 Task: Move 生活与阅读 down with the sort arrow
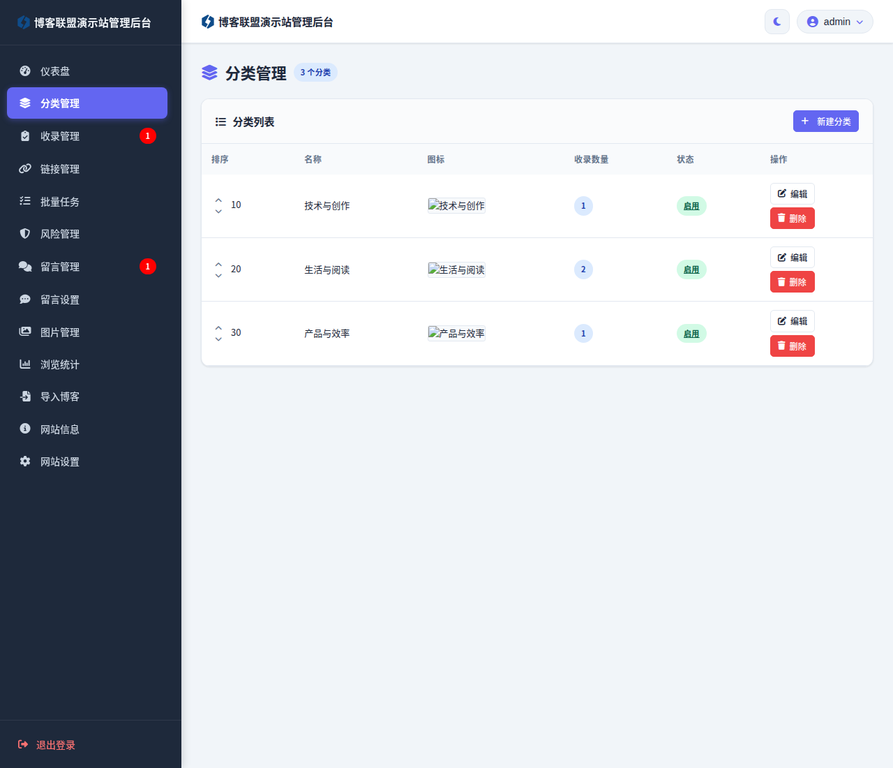219,276
